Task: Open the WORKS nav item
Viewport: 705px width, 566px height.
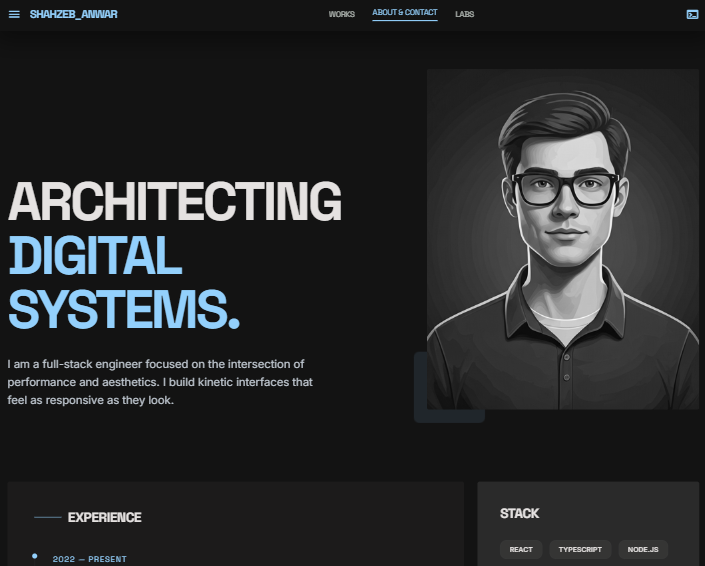Action: 342,14
